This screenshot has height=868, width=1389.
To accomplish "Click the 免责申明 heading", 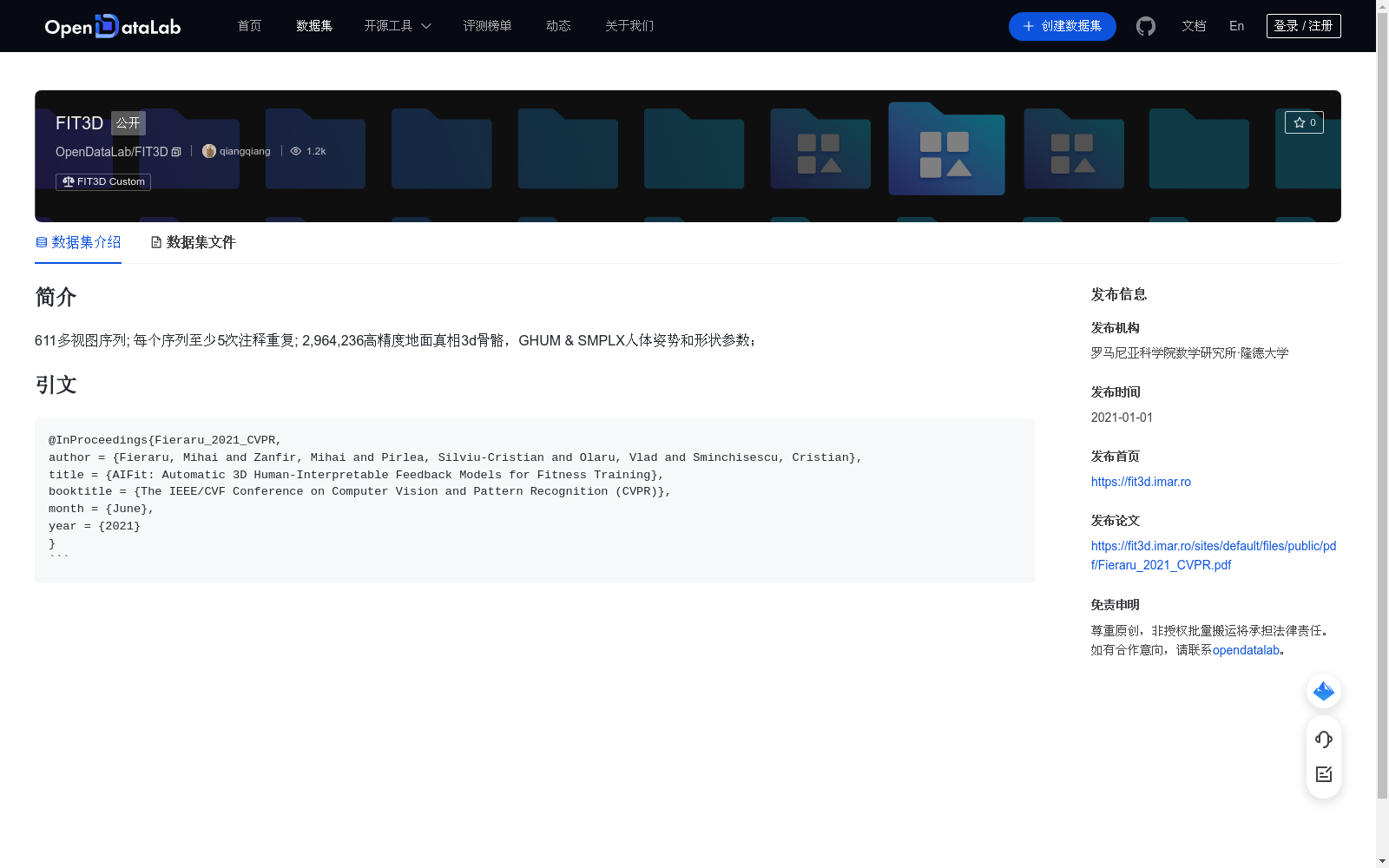I will pyautogui.click(x=1116, y=605).
